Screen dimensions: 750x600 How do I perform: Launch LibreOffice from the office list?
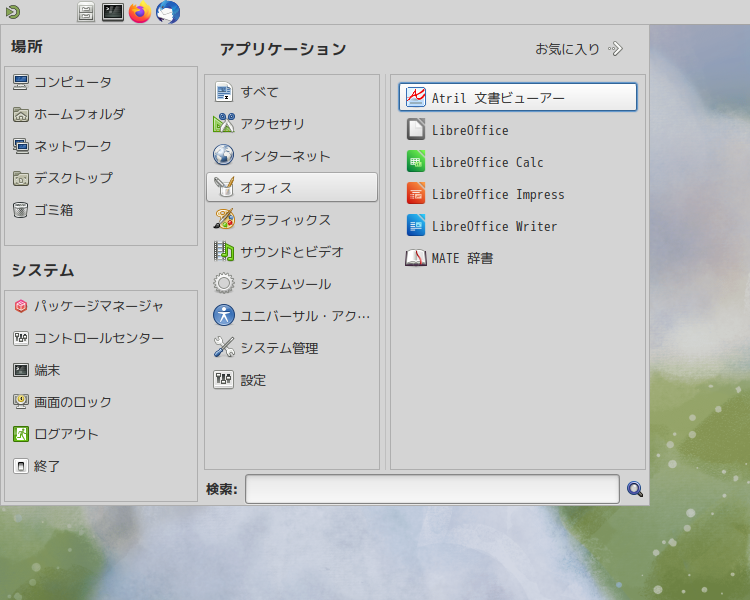pyautogui.click(x=518, y=130)
